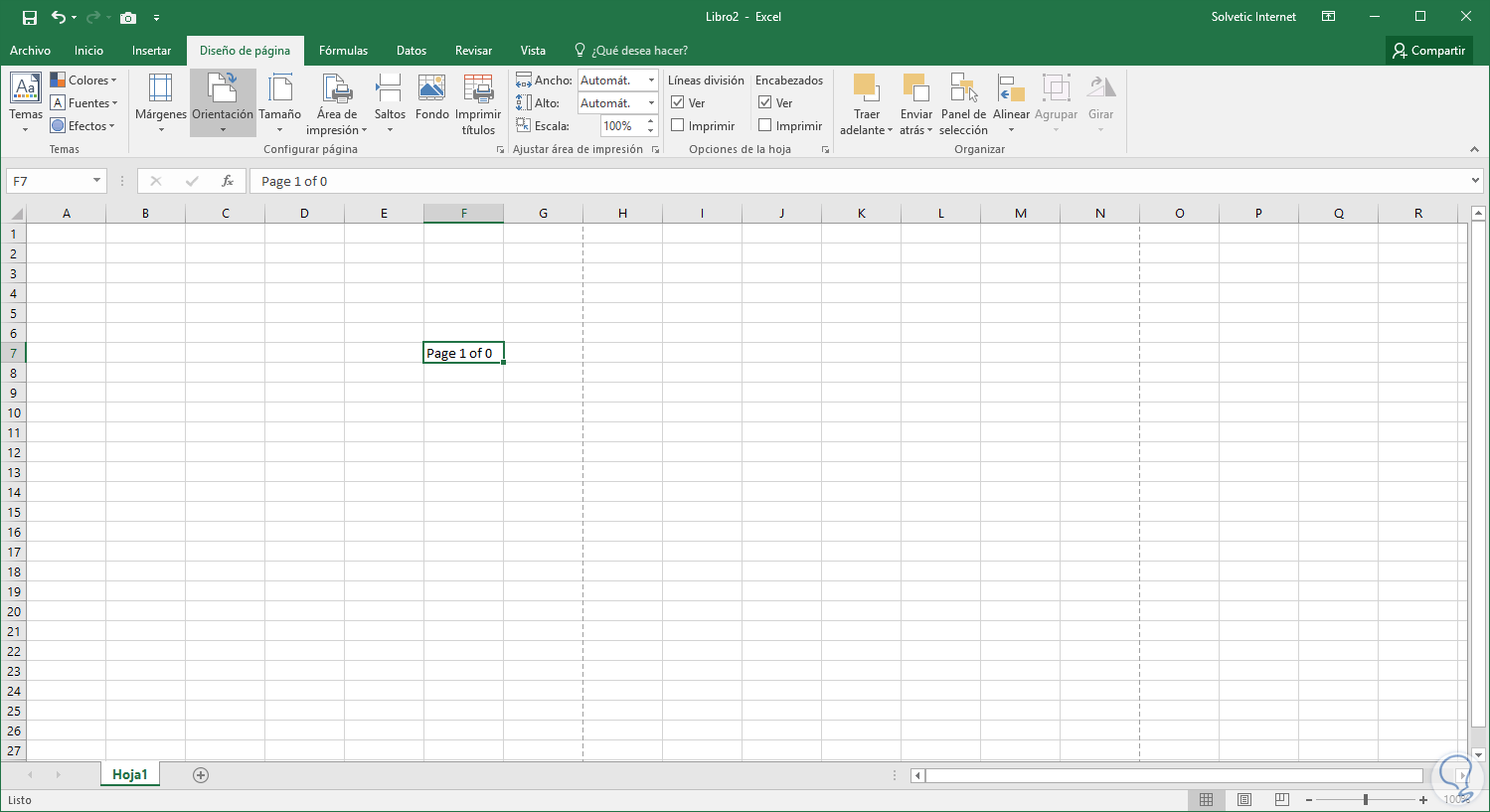The height and width of the screenshot is (812, 1490).
Task: Open the Alinear menu
Action: [1011, 103]
